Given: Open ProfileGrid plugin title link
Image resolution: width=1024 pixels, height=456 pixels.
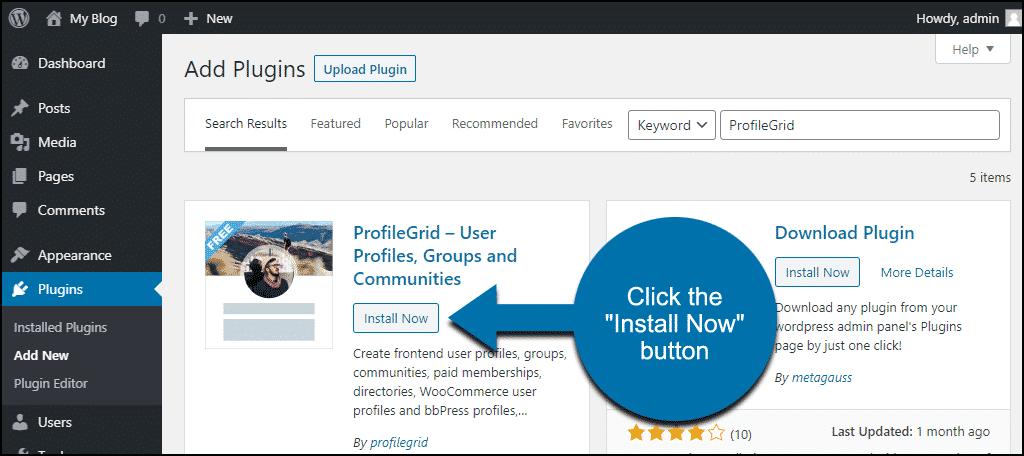Looking at the screenshot, I should pyautogui.click(x=435, y=255).
